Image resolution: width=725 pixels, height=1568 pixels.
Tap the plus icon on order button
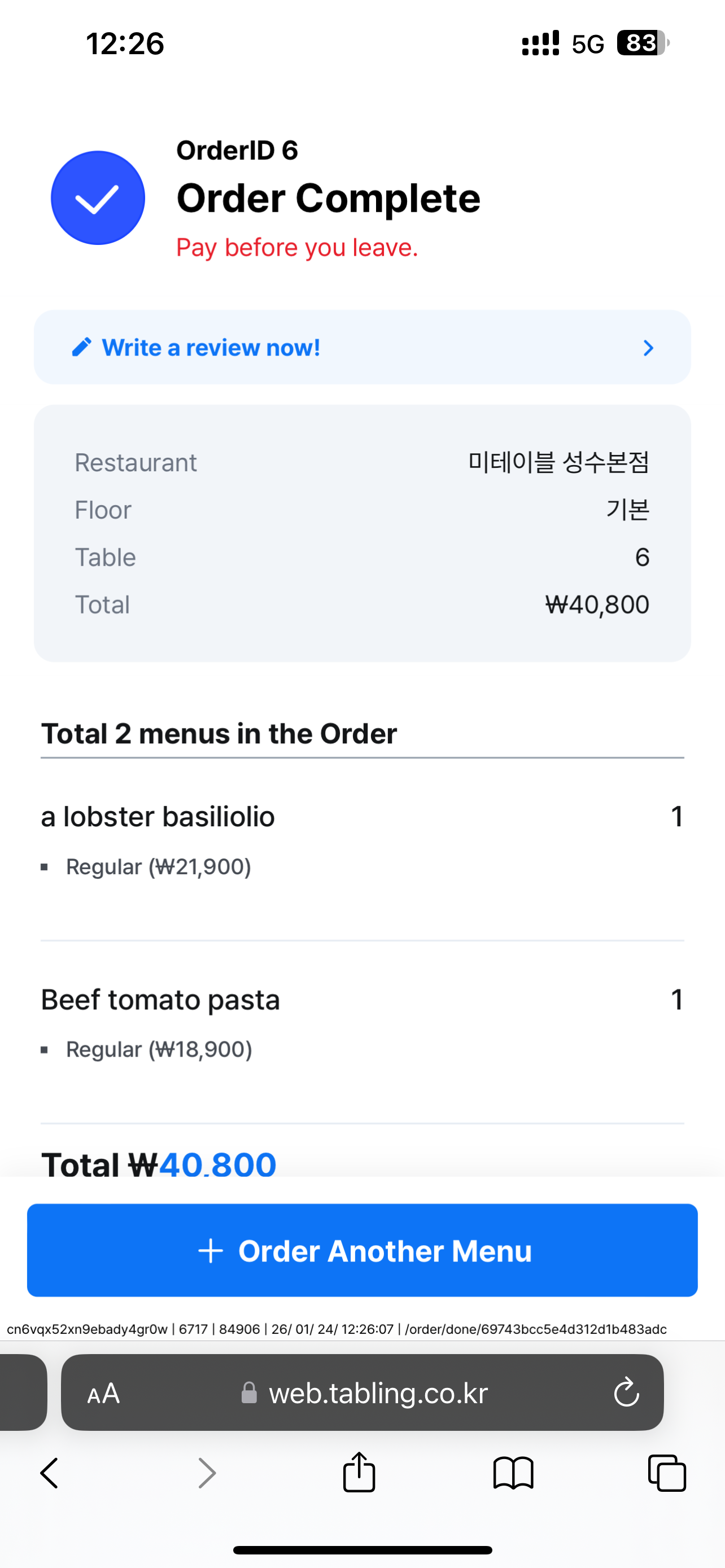coord(211,1251)
